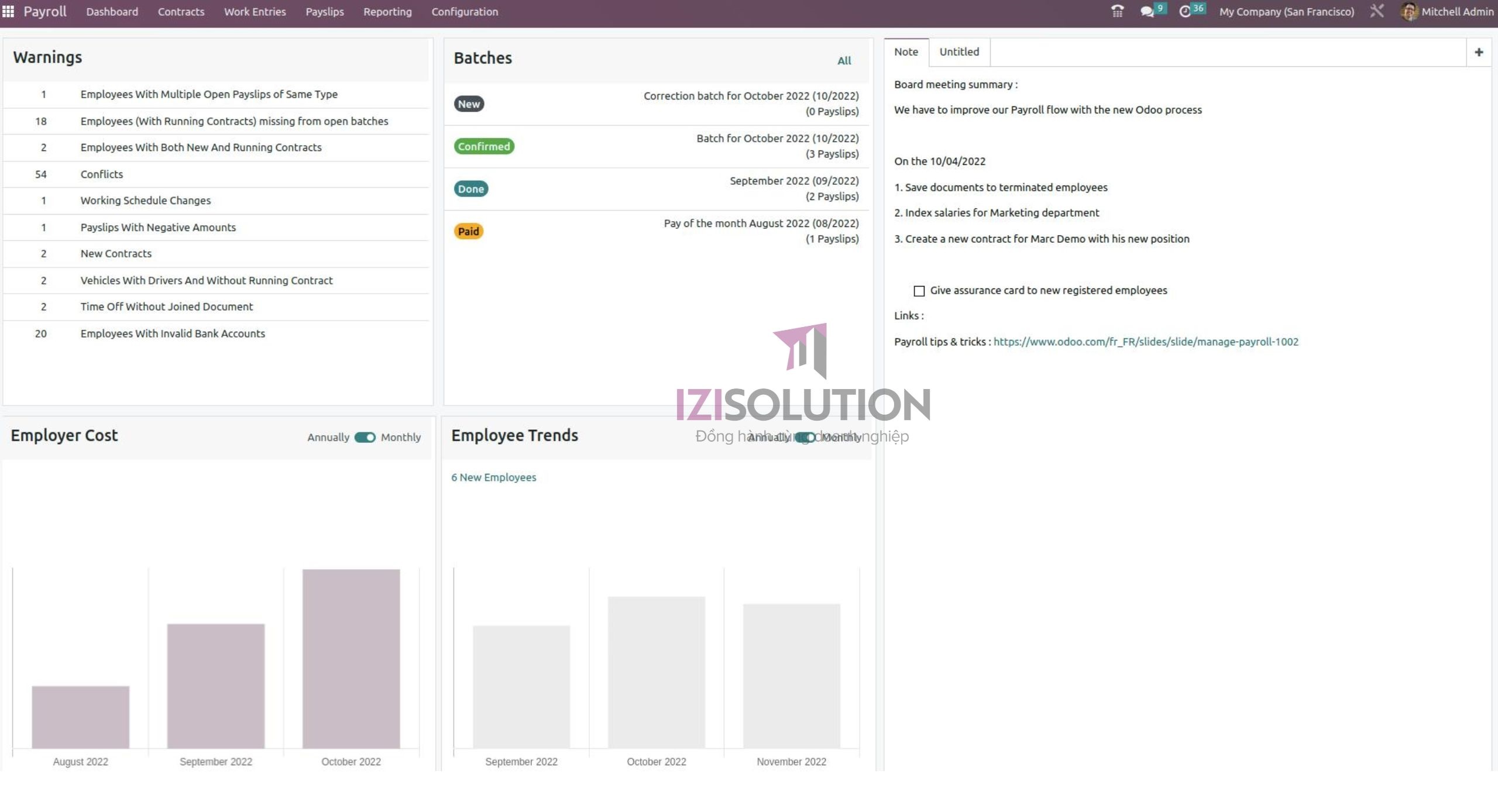This screenshot has width=1498, height=812.
Task: Click the All batches link
Action: coord(844,61)
